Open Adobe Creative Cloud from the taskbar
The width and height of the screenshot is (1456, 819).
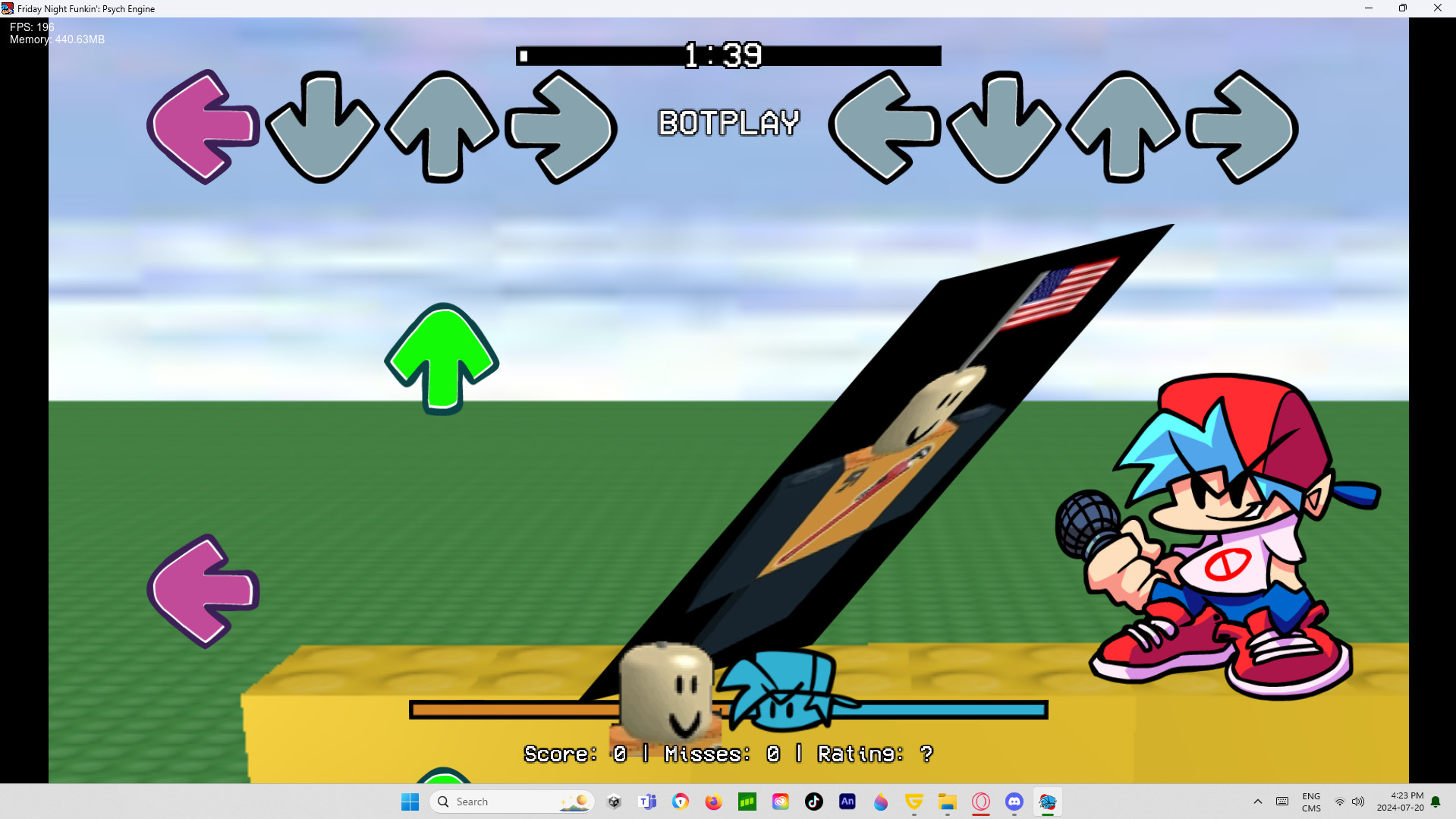[x=781, y=802]
